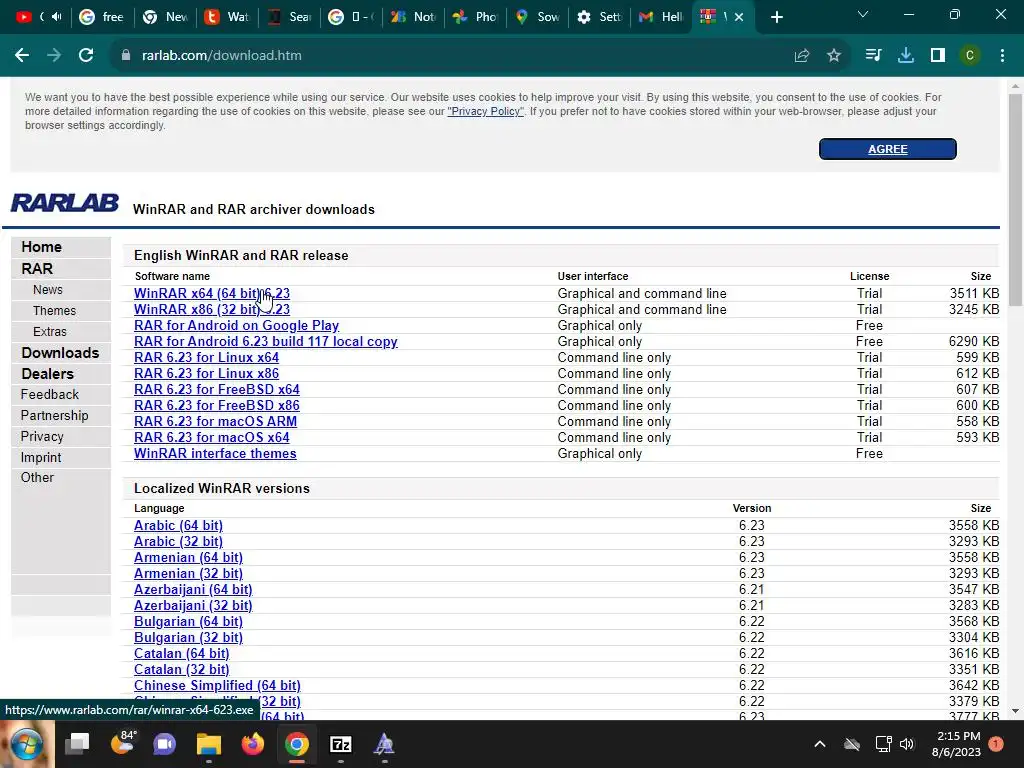This screenshot has width=1024, height=768.
Task: Open the weather widget showing 84°
Action: 121,744
